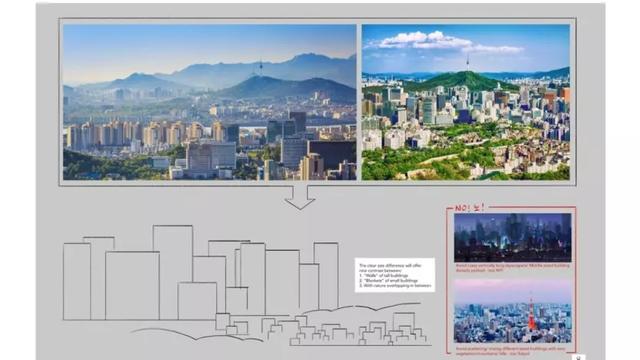The image size is (640, 360).
Task: Select the pink sky red tower city image
Action: point(513,311)
